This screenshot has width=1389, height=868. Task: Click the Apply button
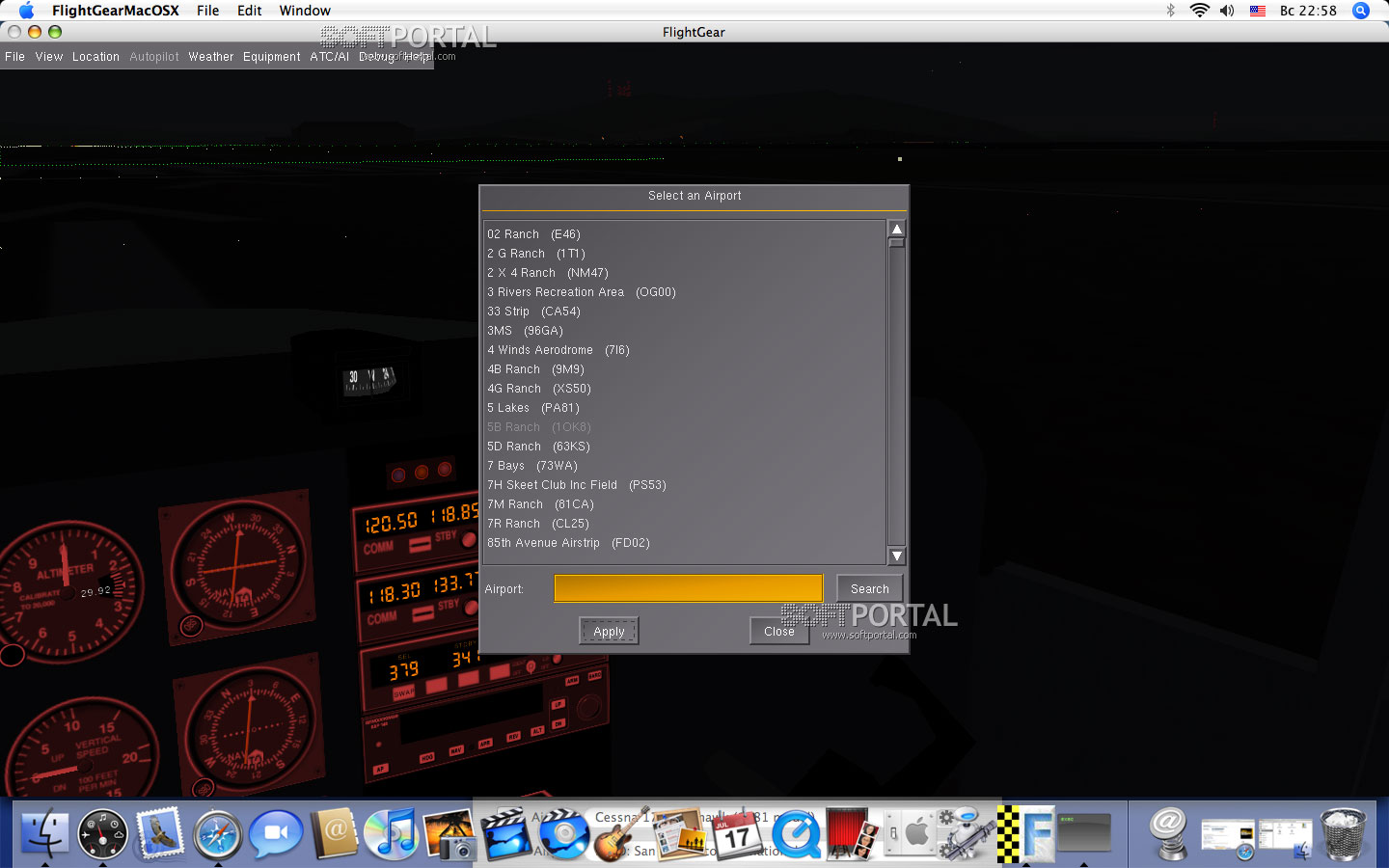click(609, 631)
